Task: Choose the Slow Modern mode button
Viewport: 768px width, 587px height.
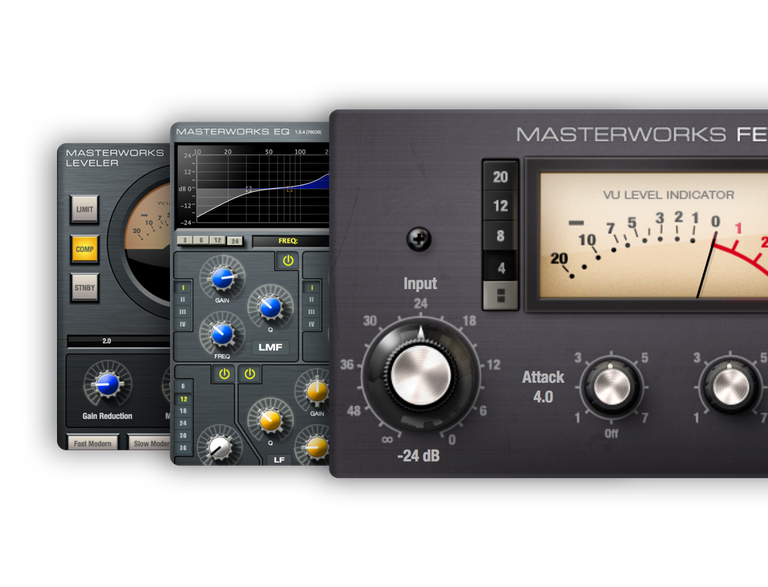Action: coord(150,443)
